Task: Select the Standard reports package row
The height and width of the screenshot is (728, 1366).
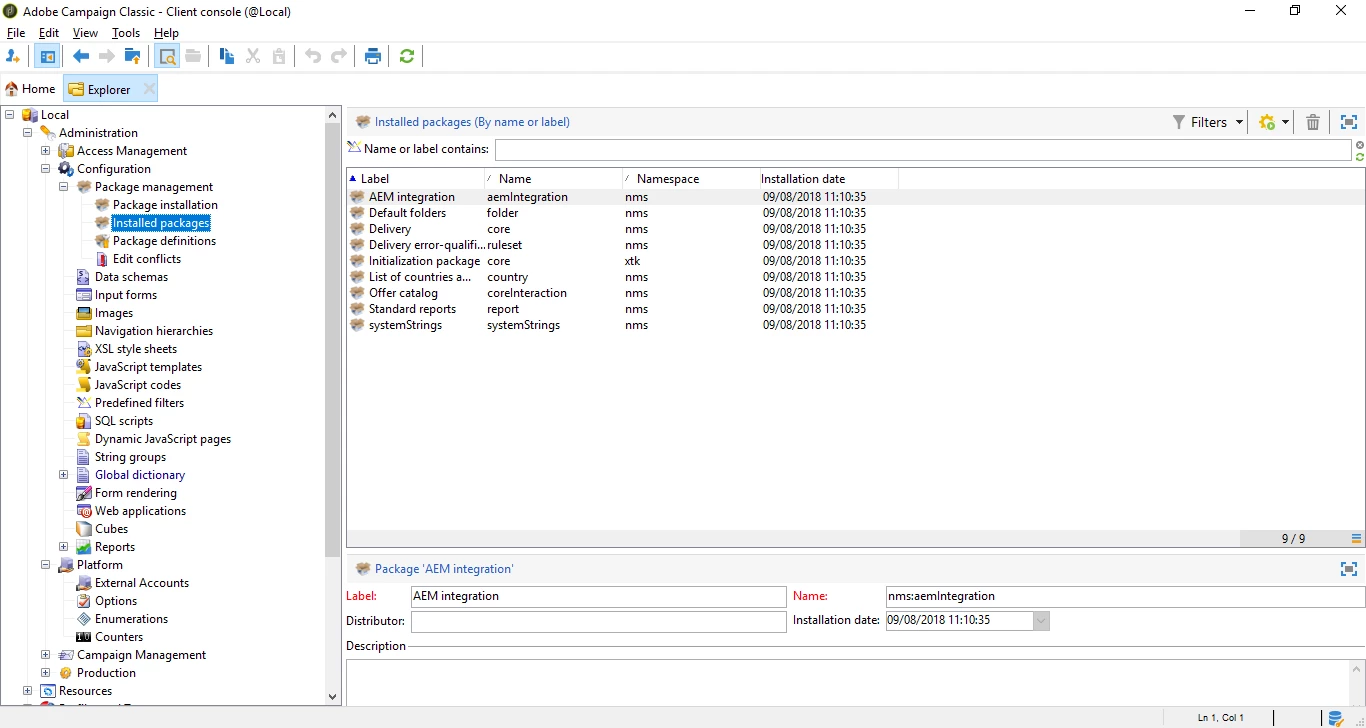Action: point(855,309)
